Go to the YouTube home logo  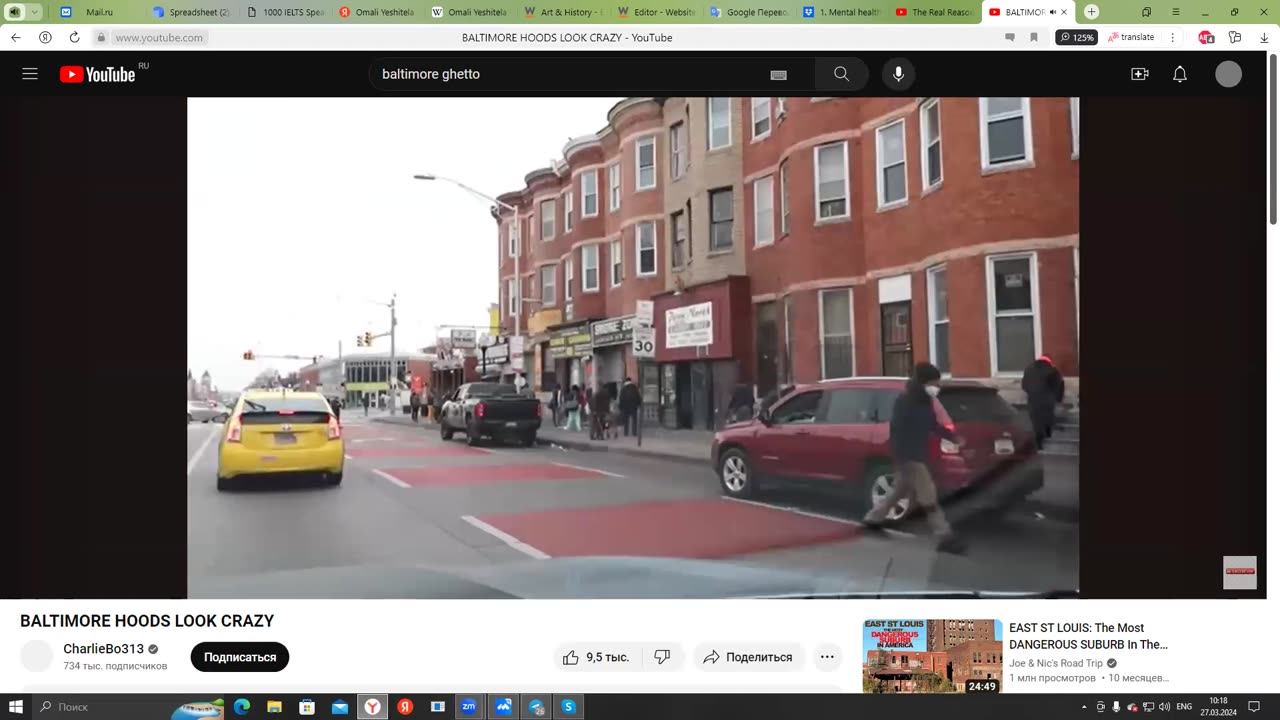(98, 75)
